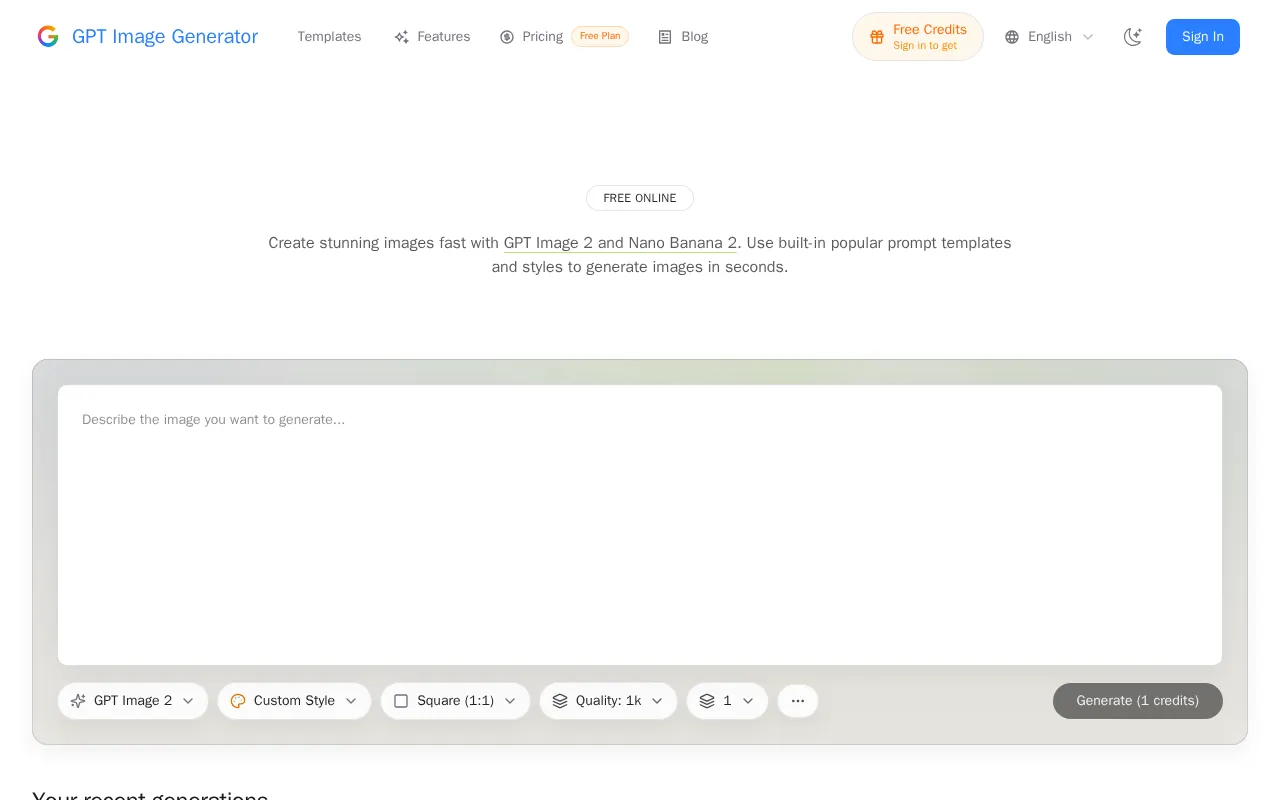The image size is (1280, 800).
Task: Open the image count 1 dropdown
Action: coord(727,701)
